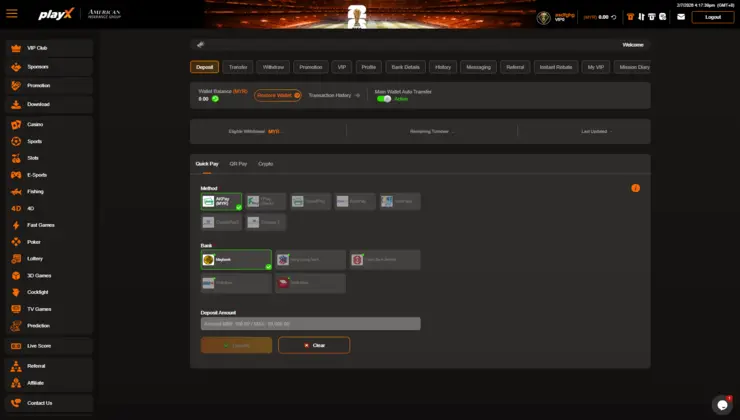740x420 pixels.
Task: Click the orange info icon beside Method
Action: 636,188
